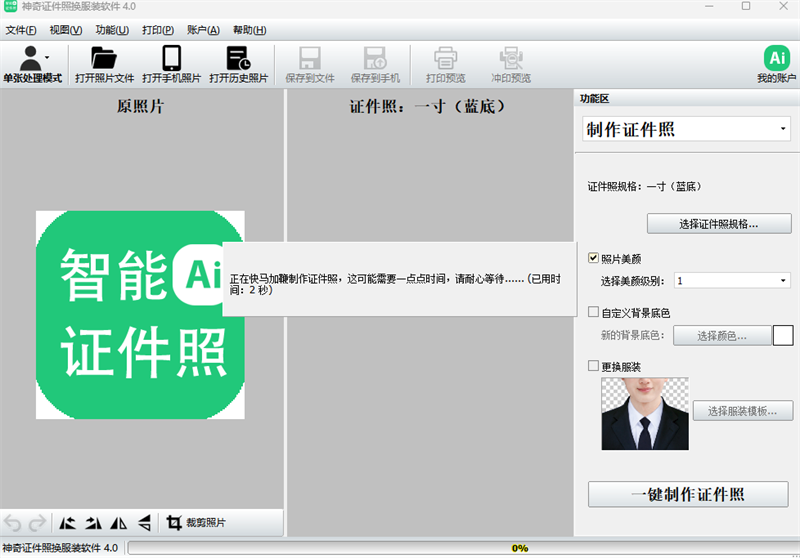The width and height of the screenshot is (800, 558).
Task: Rotate photo right with rotate-right icon
Action: pos(94,522)
